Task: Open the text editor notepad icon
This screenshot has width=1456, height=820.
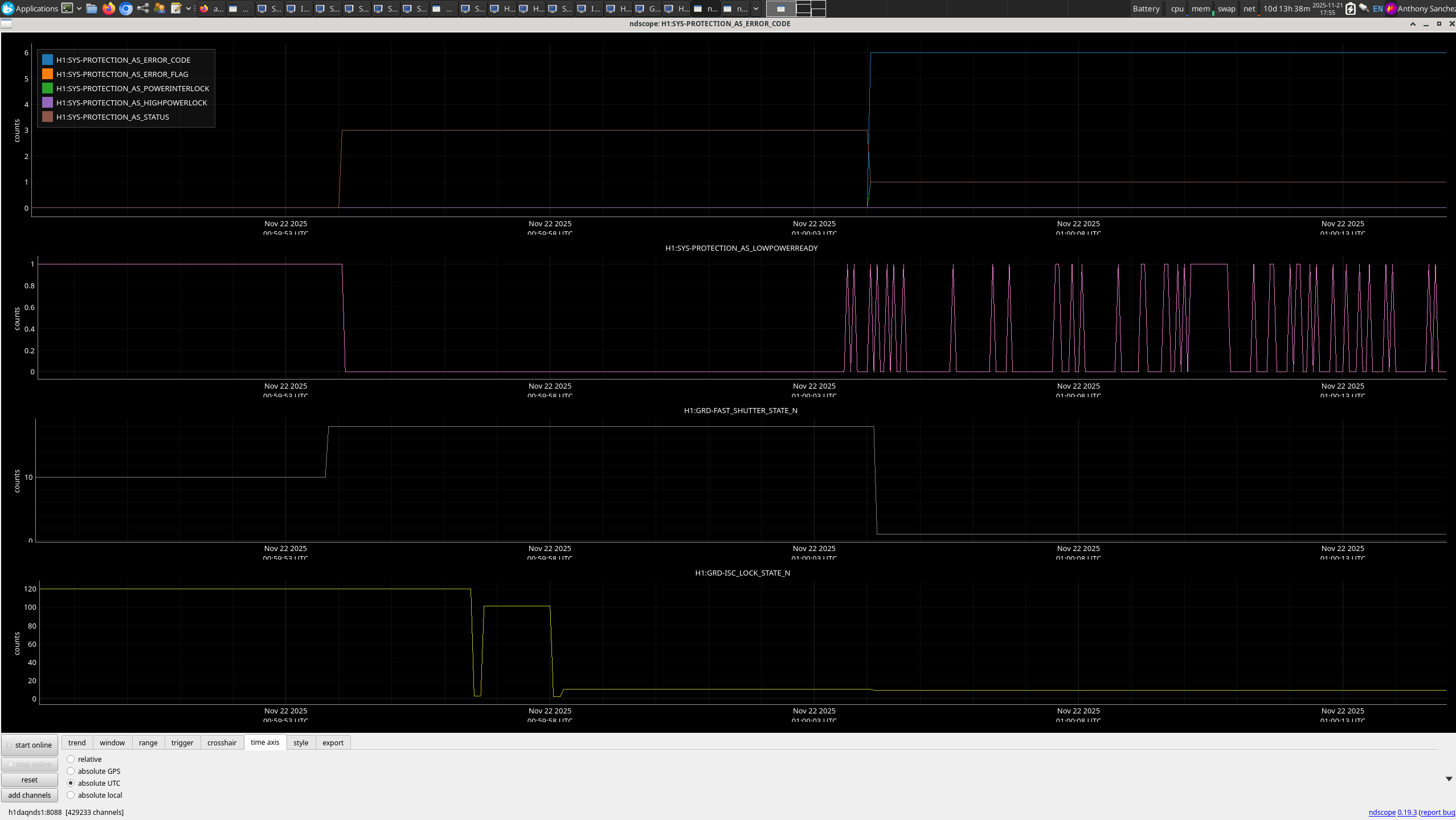Action: pyautogui.click(x=176, y=8)
